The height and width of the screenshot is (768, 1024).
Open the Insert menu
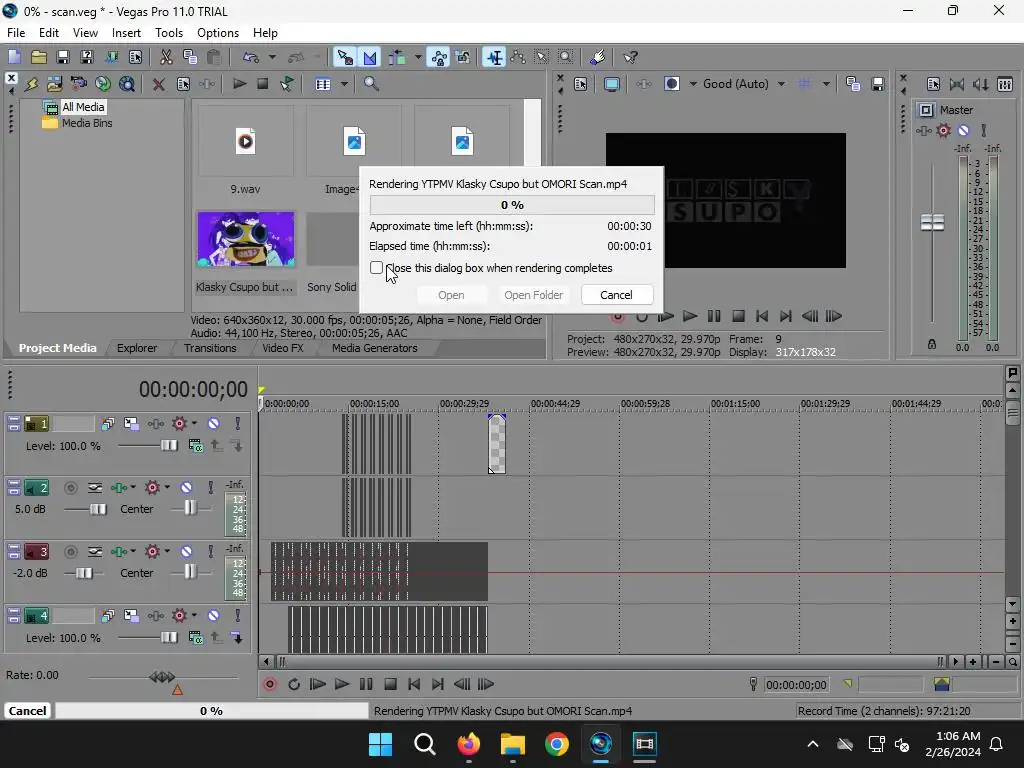(x=126, y=33)
